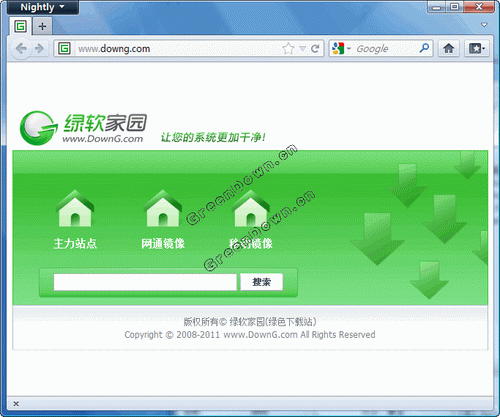Click the 绿软家园 DownG.com logo
The width and height of the screenshot is (500, 417).
click(83, 128)
